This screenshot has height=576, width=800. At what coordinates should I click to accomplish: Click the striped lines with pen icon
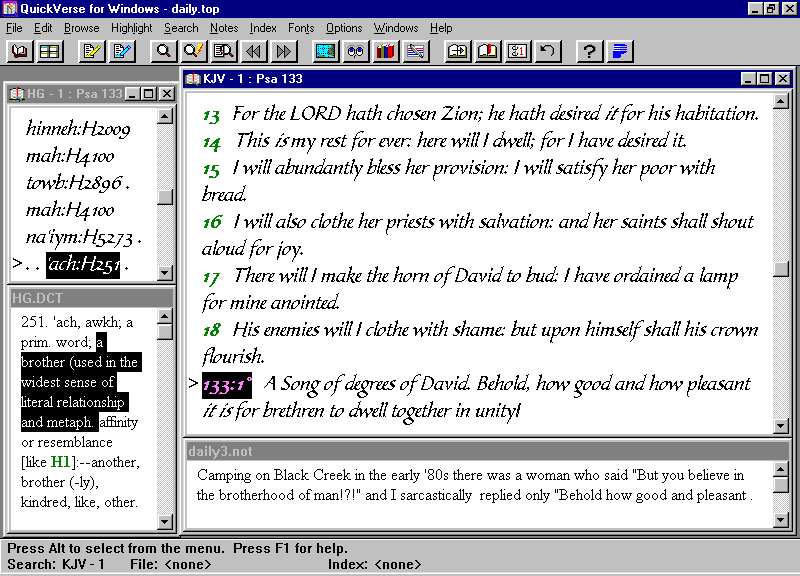[x=416, y=51]
